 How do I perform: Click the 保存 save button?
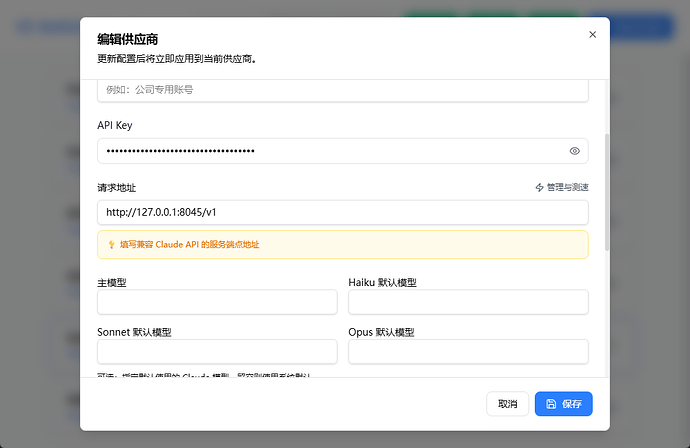[x=563, y=404]
